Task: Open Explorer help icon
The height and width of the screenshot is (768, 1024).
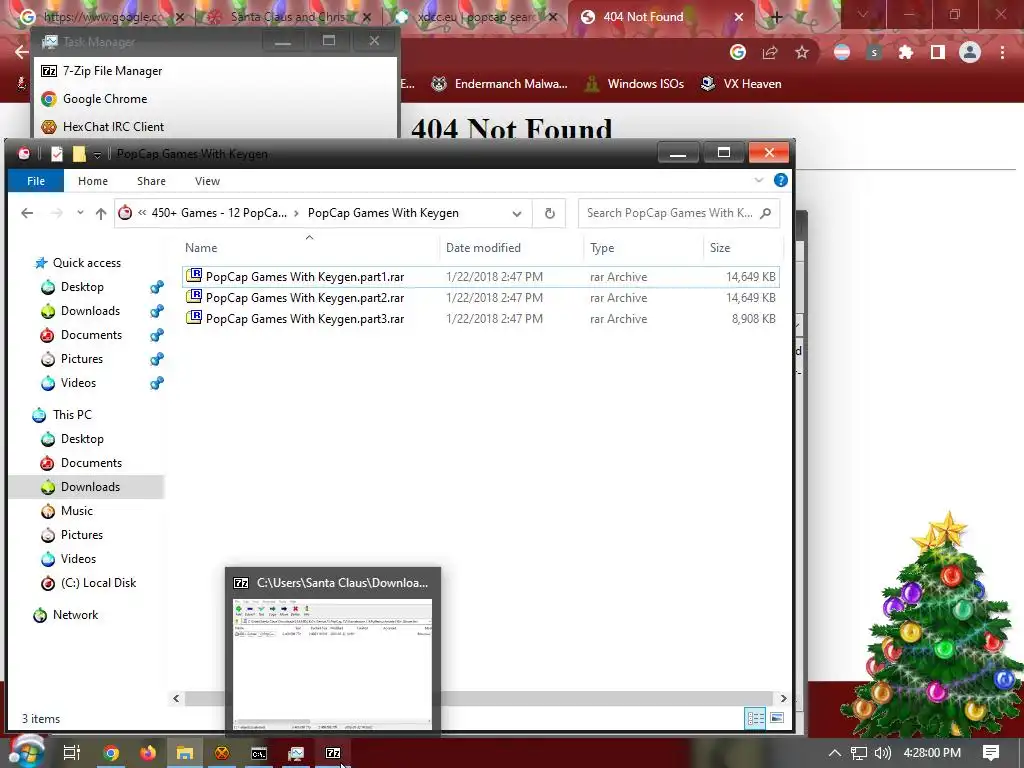Action: (780, 180)
